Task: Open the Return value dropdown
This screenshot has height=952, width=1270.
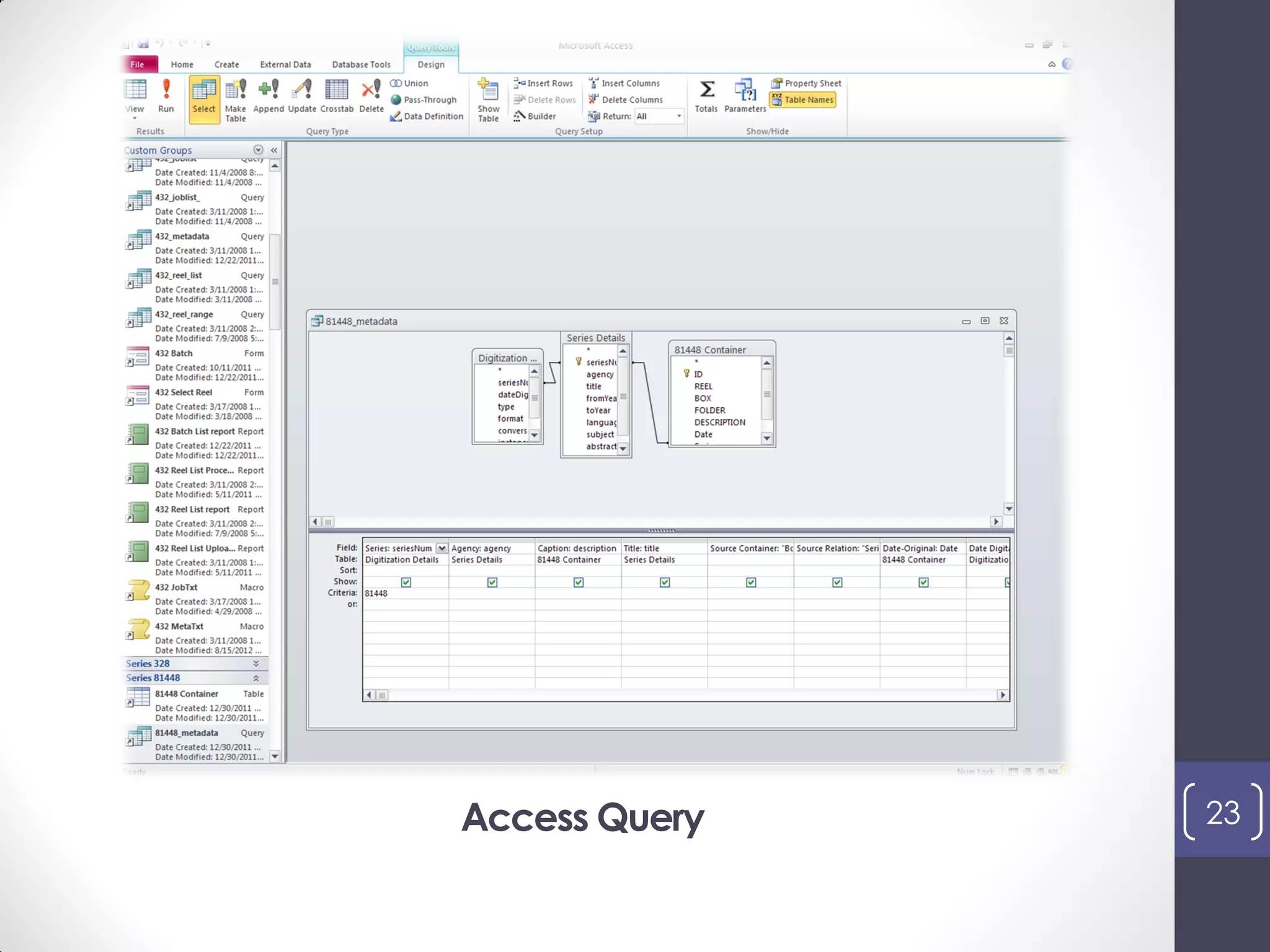Action: [679, 116]
